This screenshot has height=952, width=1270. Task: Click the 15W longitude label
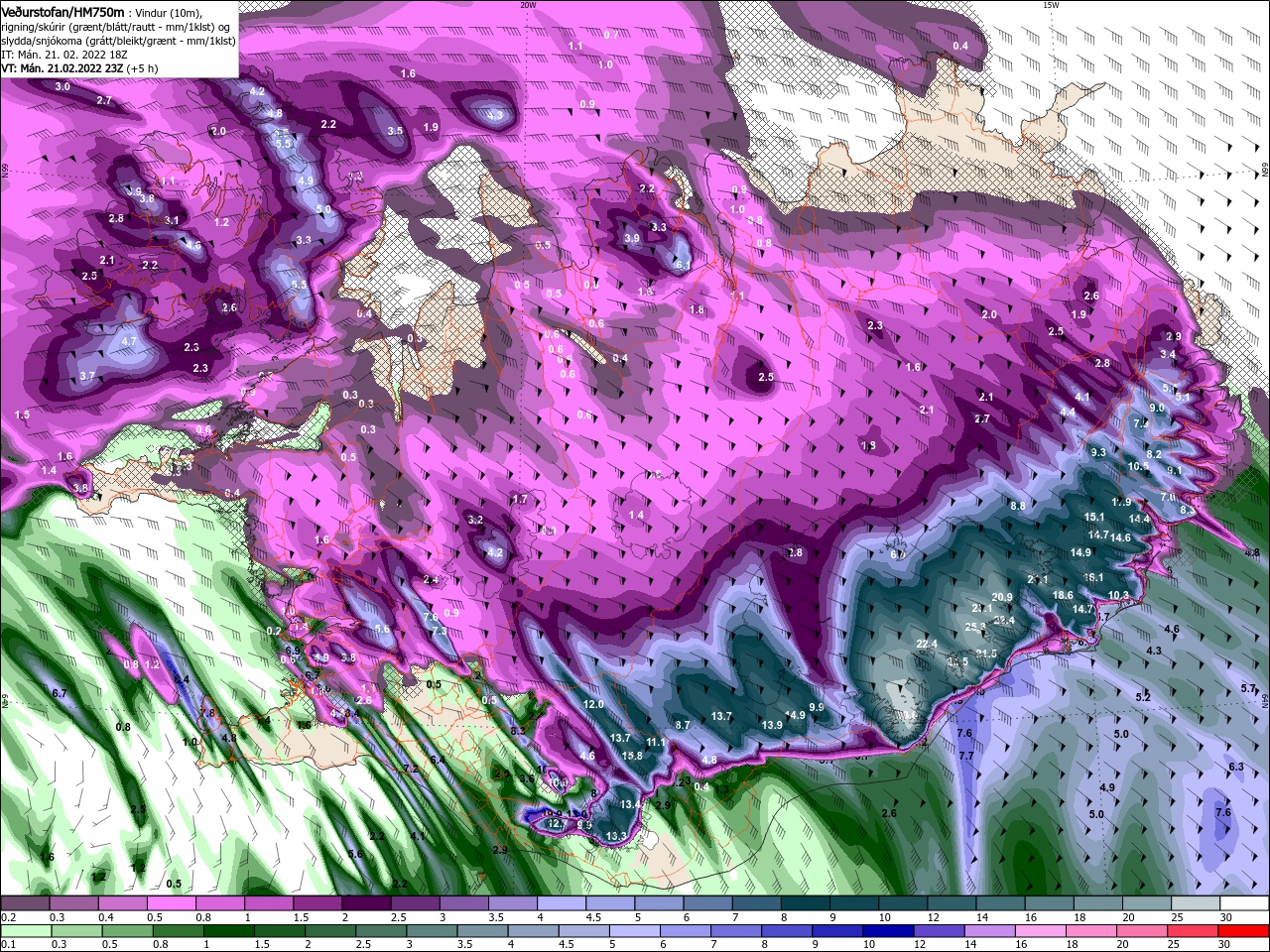[1051, 5]
